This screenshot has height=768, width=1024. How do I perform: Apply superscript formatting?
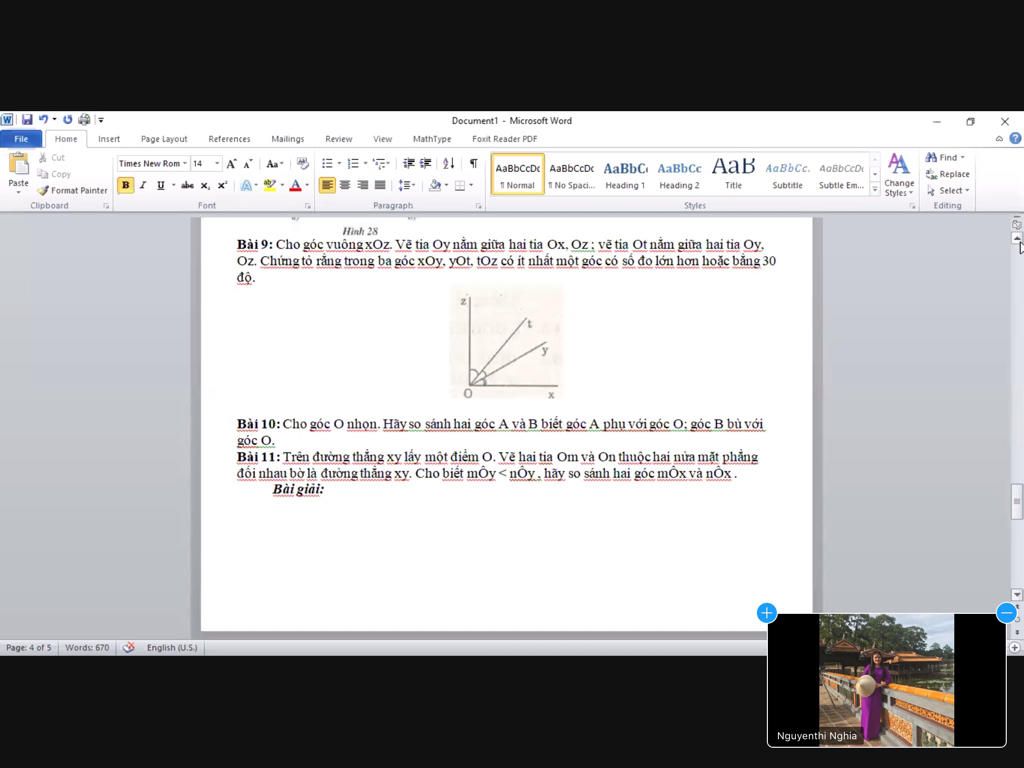(x=222, y=185)
